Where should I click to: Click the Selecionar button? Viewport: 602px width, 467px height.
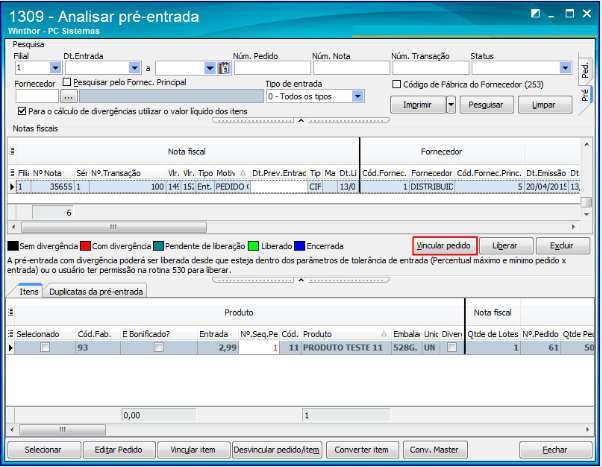click(43, 450)
